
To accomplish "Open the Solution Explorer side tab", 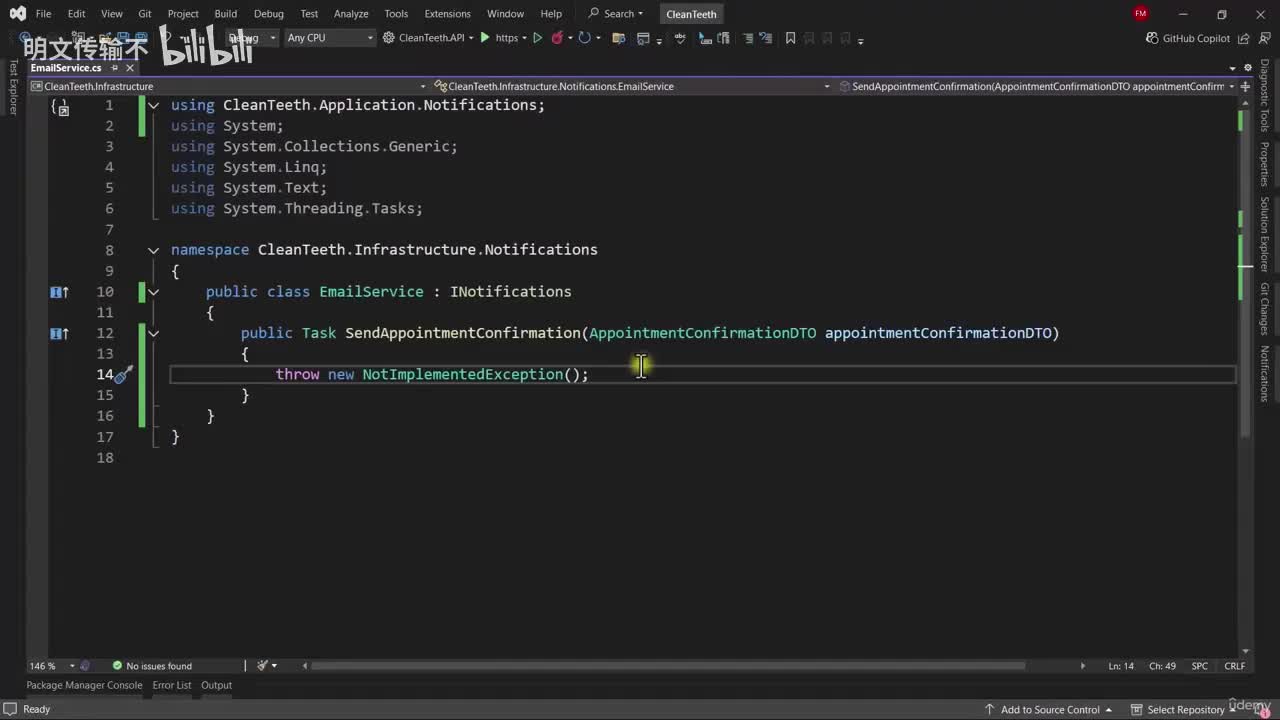I will coord(1264,234).
